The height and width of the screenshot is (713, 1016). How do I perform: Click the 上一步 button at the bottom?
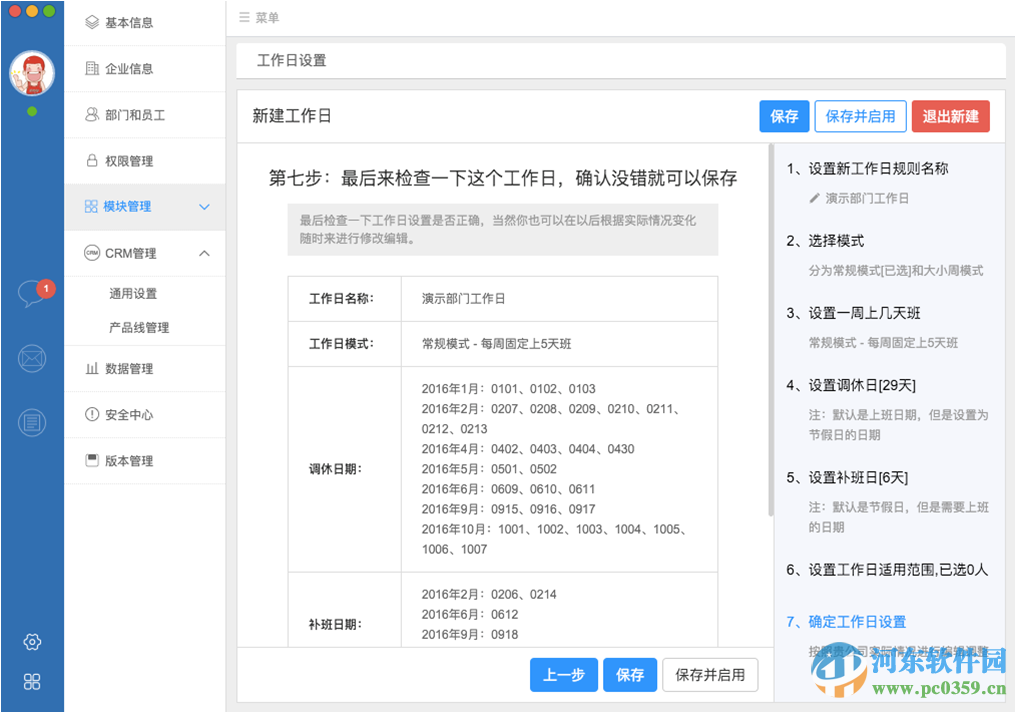pos(563,674)
